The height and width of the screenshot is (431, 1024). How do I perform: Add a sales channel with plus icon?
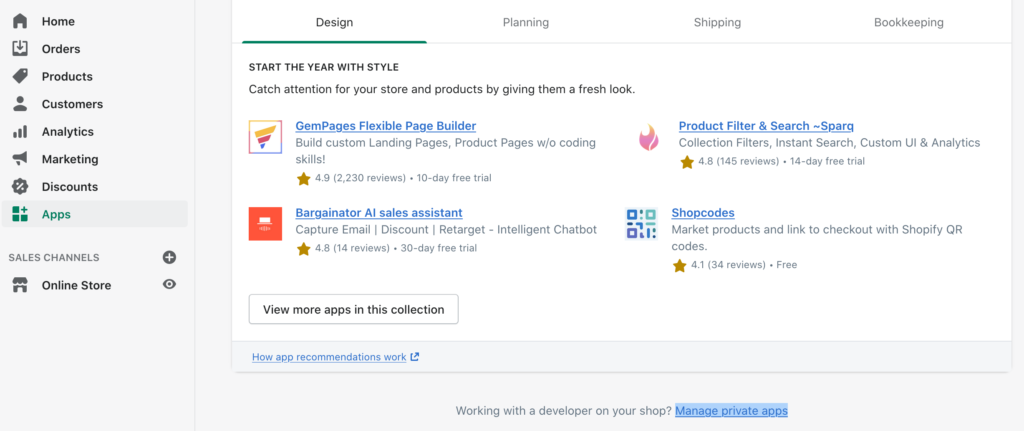[x=169, y=258]
